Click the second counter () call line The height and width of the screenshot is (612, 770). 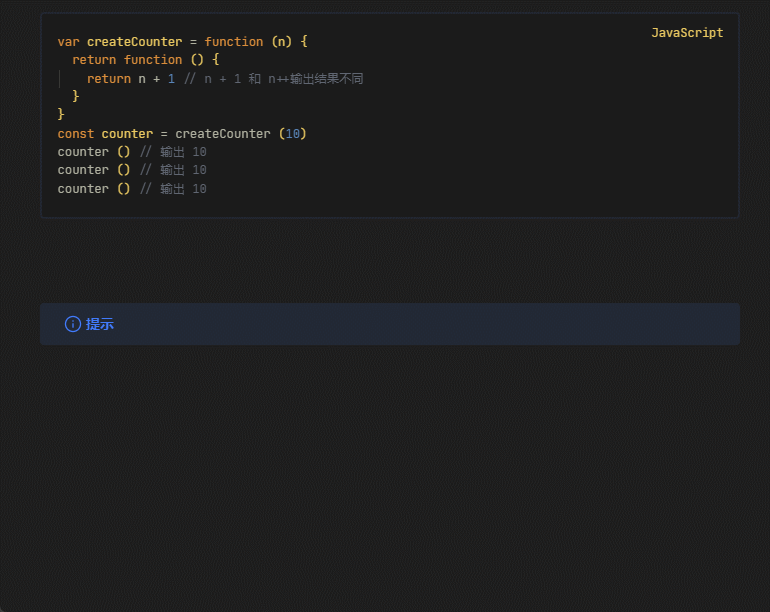coord(94,170)
